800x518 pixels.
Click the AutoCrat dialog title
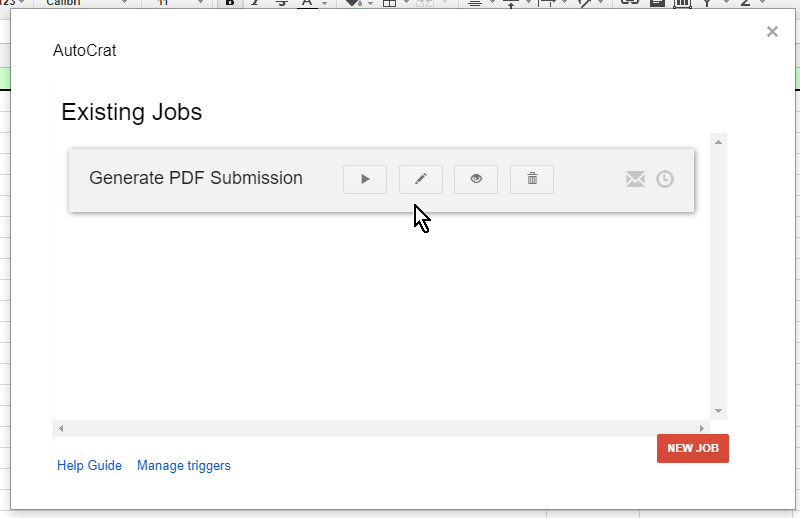pyautogui.click(x=85, y=50)
